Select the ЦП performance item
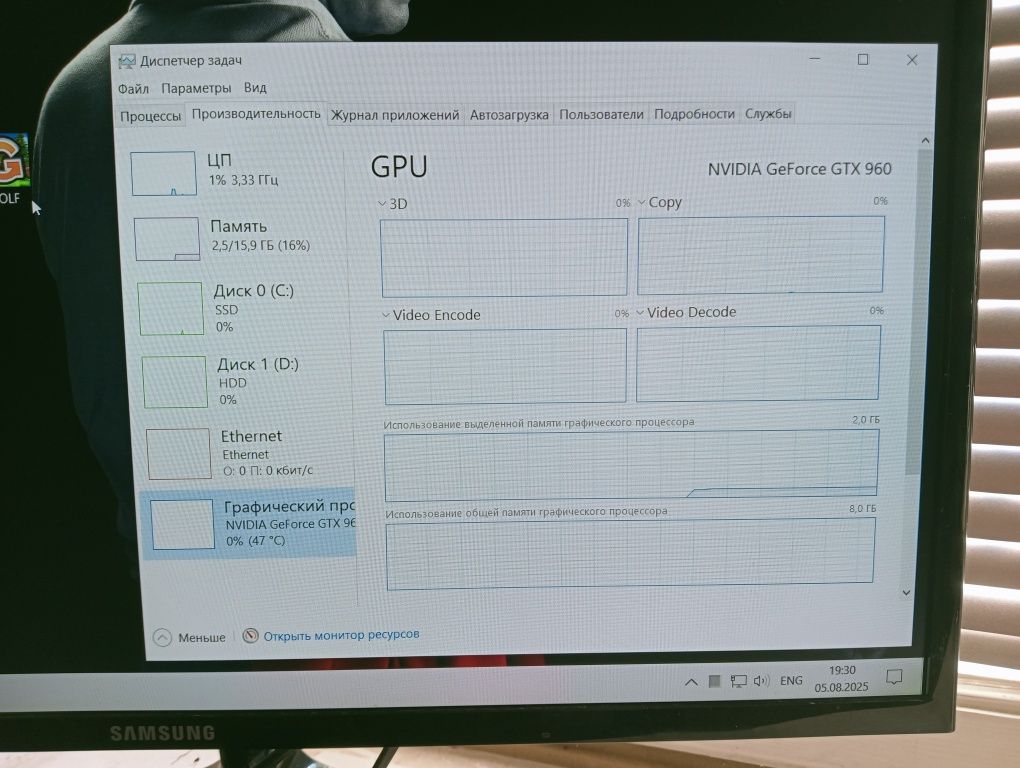The image size is (1020, 768). (235, 173)
